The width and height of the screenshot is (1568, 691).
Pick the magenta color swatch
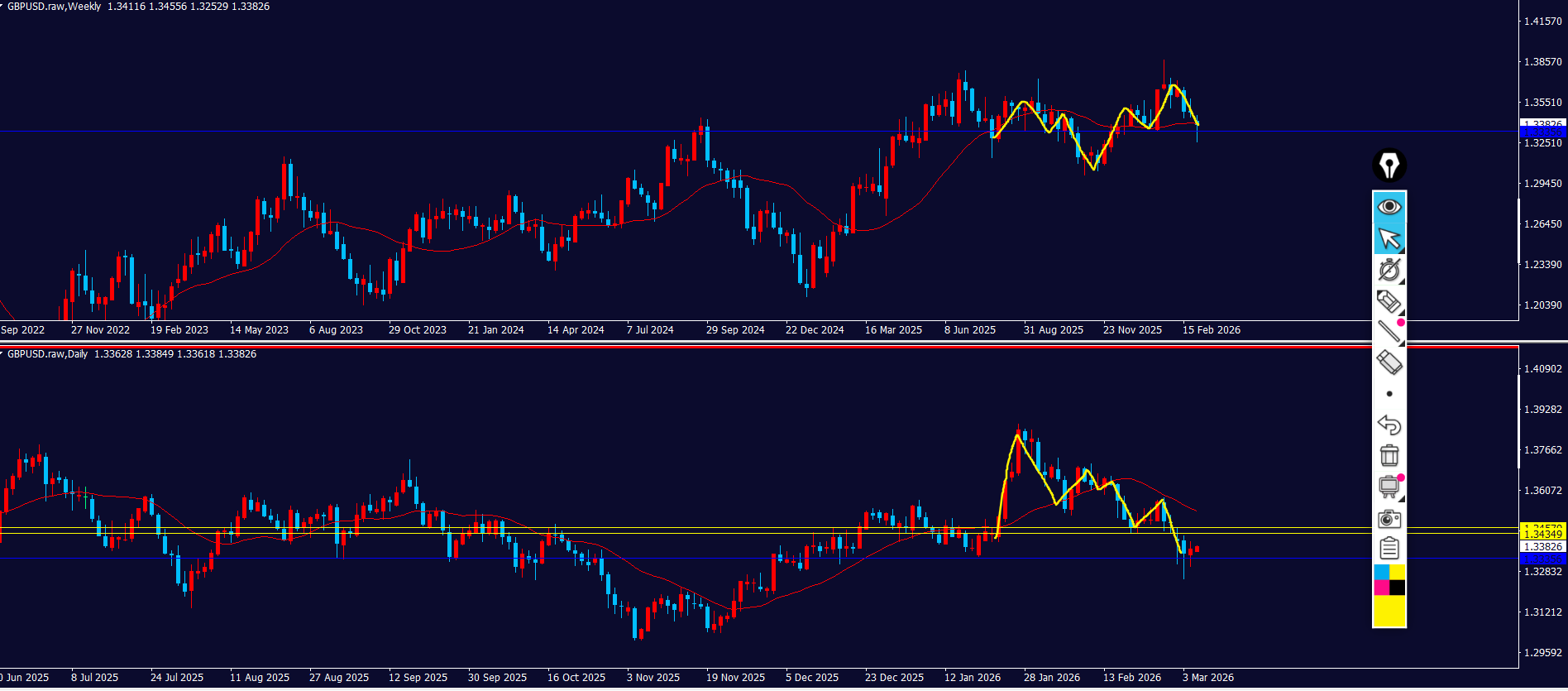point(1381,588)
